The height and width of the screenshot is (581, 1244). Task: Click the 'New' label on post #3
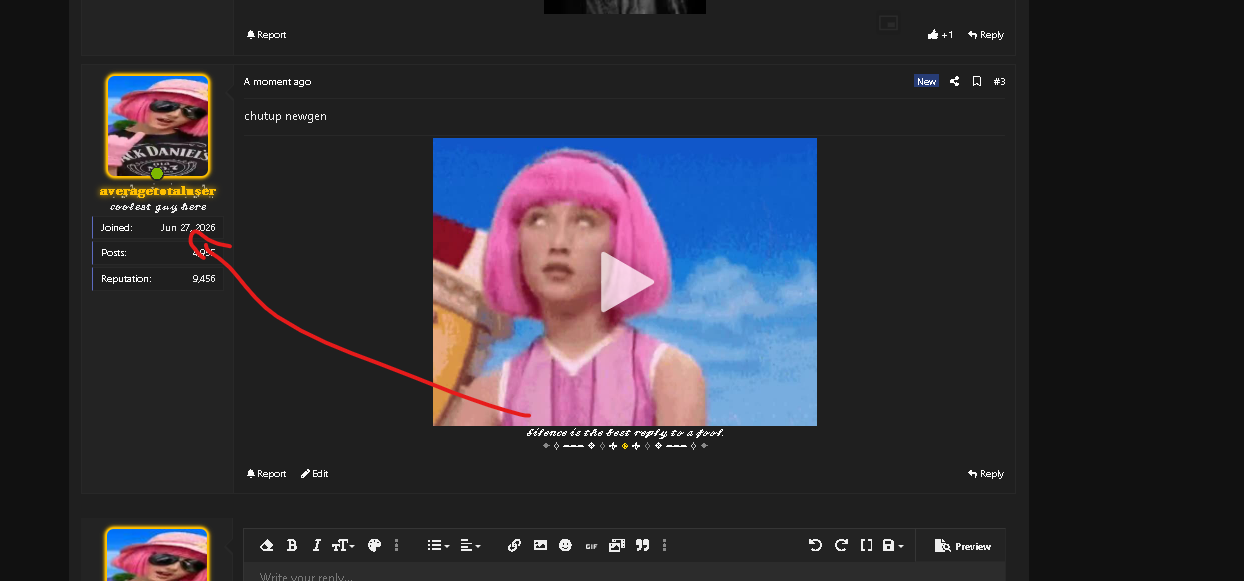coord(927,82)
